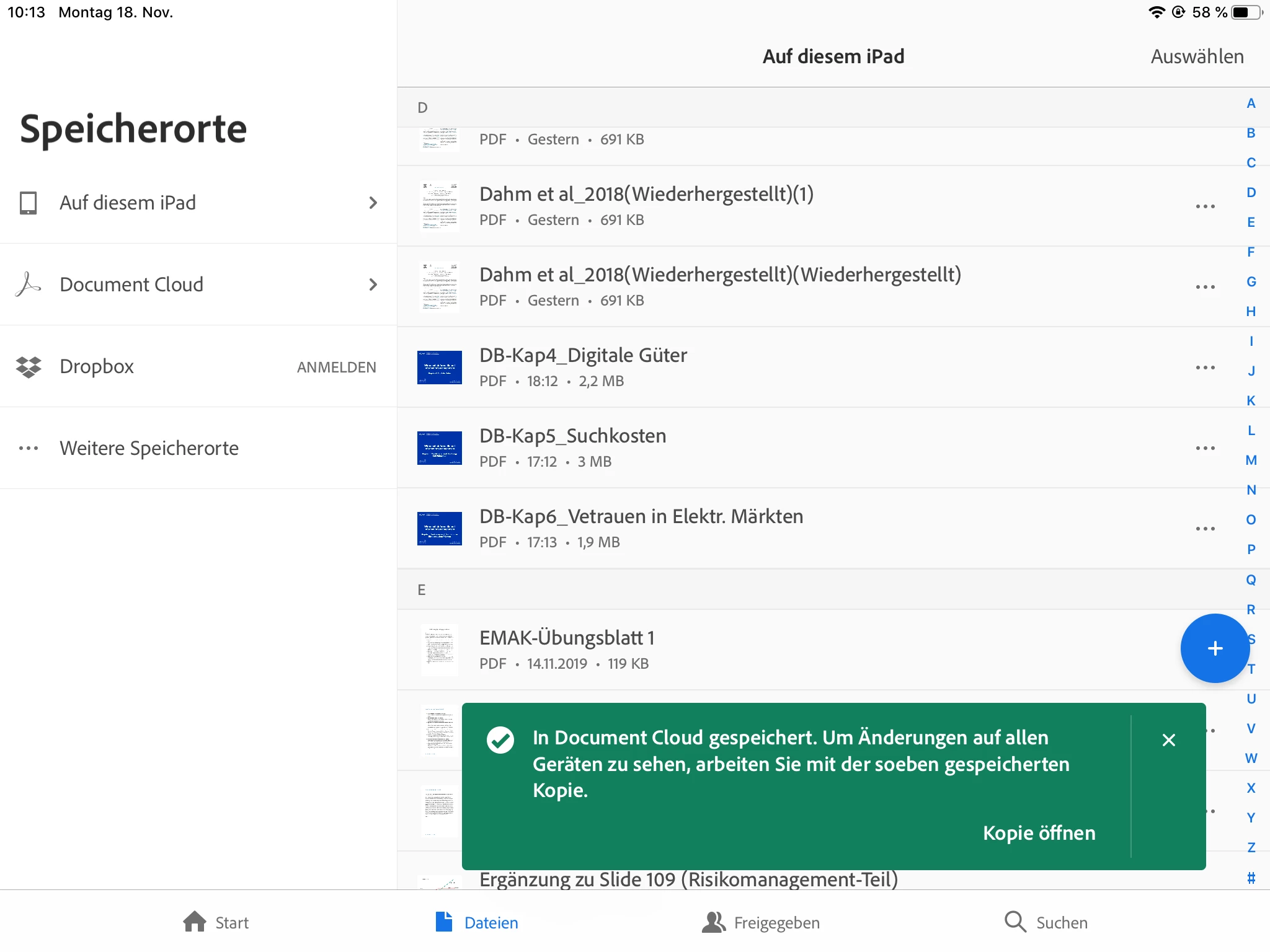Tap the Document Cloud Acrobat icon
The image size is (1270, 952).
pos(28,284)
